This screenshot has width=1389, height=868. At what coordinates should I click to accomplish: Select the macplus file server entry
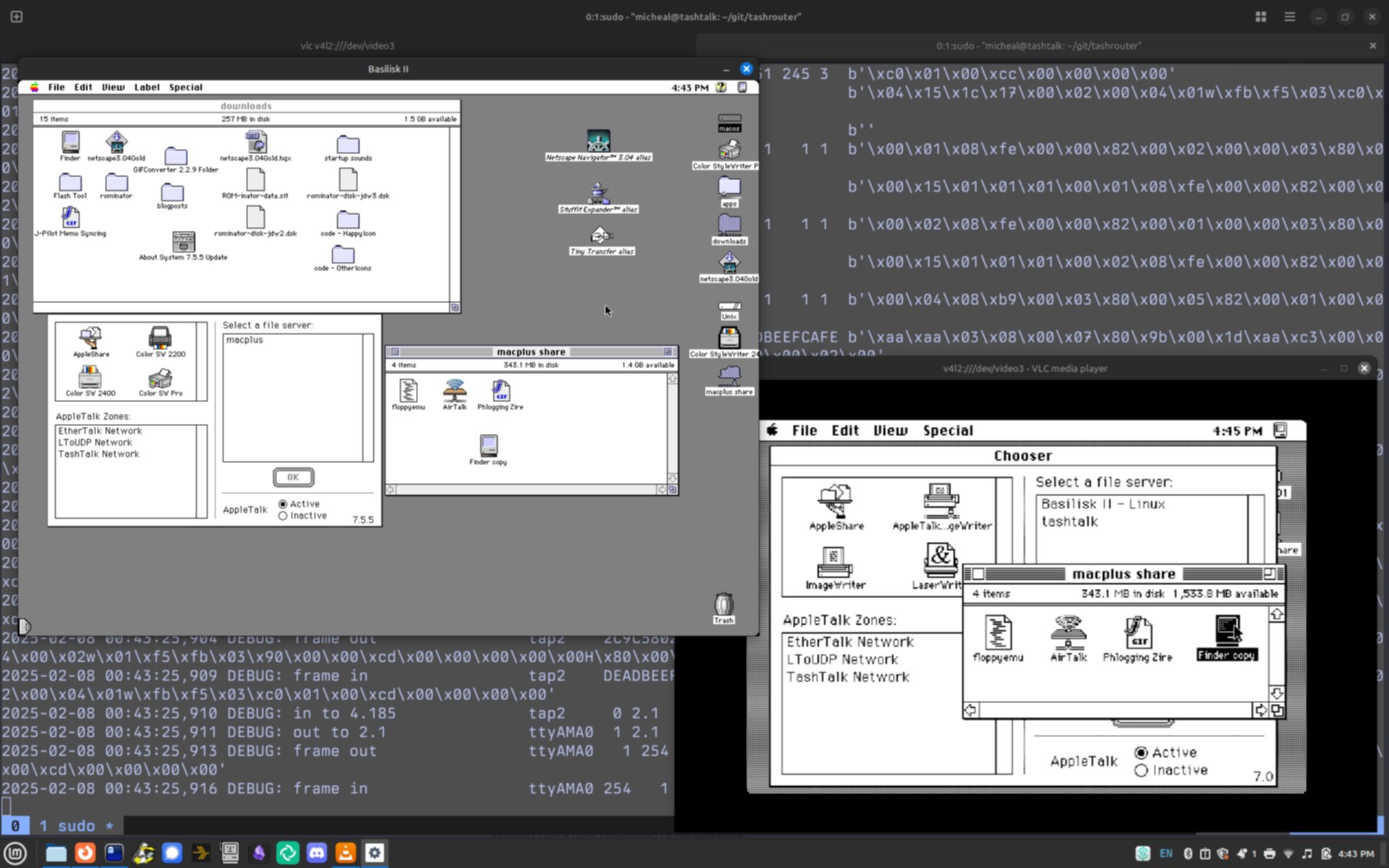(245, 340)
